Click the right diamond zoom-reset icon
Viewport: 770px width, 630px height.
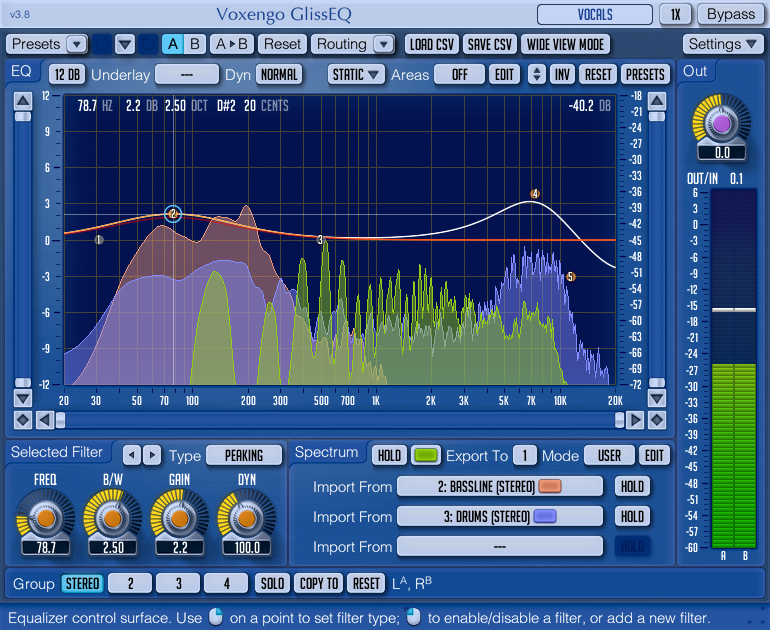click(657, 420)
